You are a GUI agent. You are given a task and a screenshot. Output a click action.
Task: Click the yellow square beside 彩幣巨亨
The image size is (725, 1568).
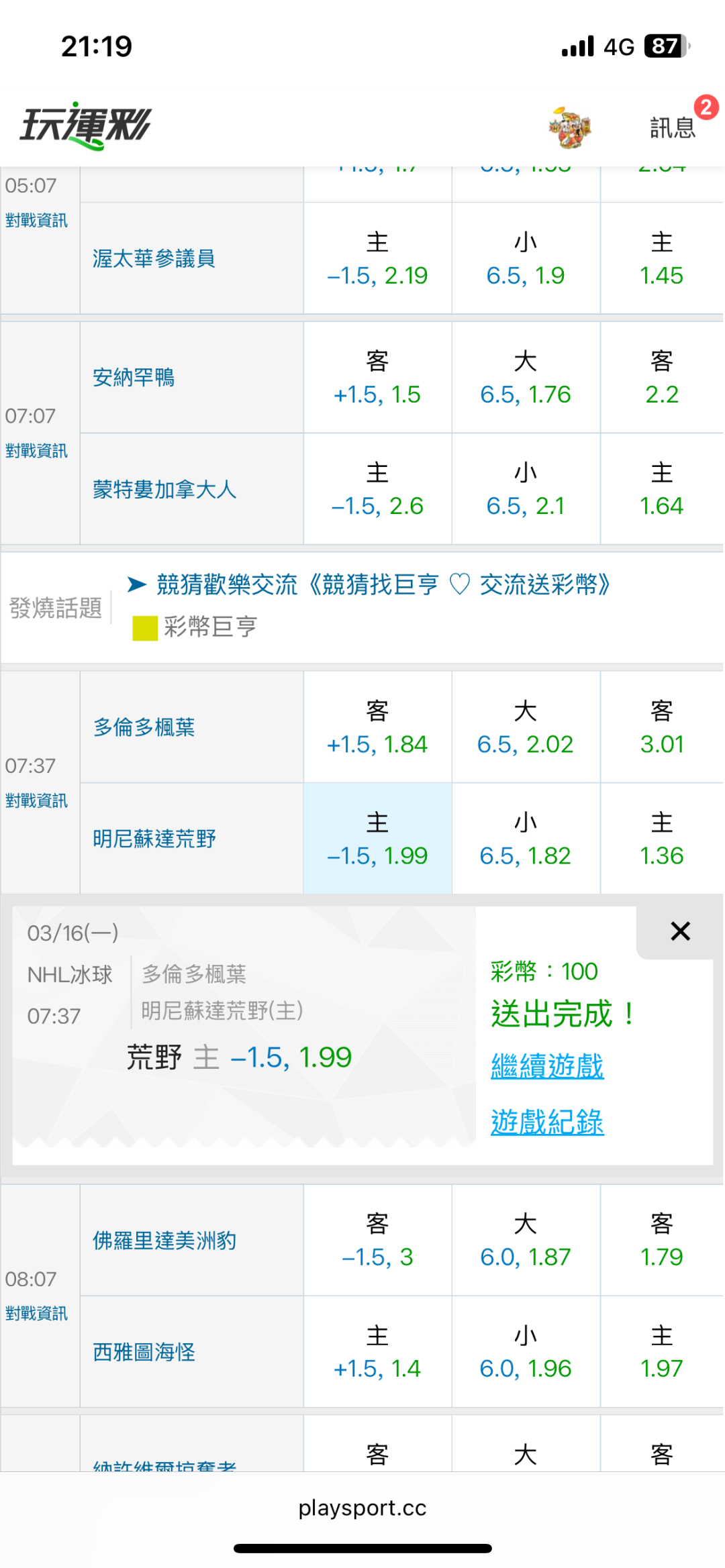pyautogui.click(x=145, y=628)
